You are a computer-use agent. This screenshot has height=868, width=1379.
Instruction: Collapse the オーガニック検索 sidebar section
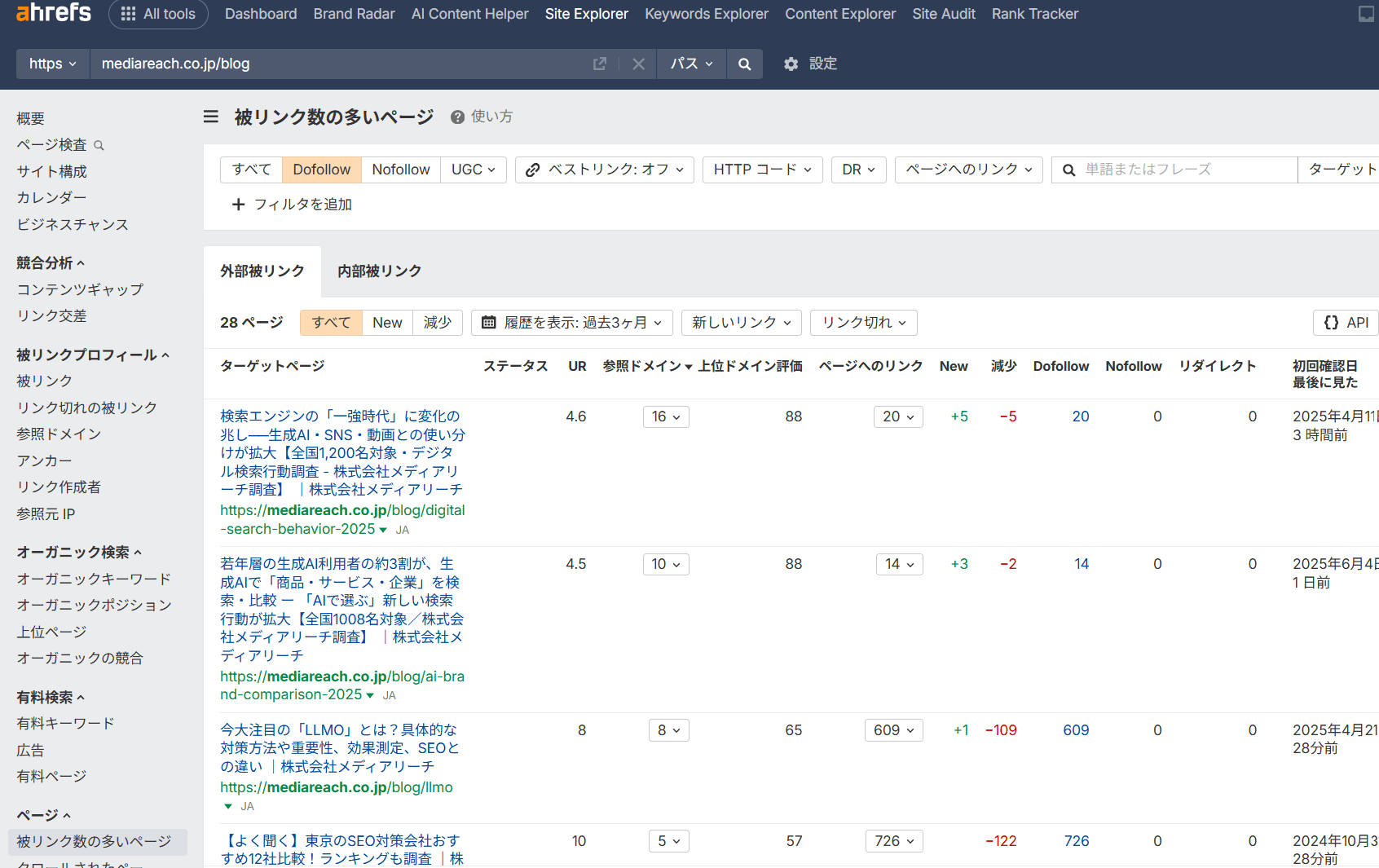pos(79,553)
